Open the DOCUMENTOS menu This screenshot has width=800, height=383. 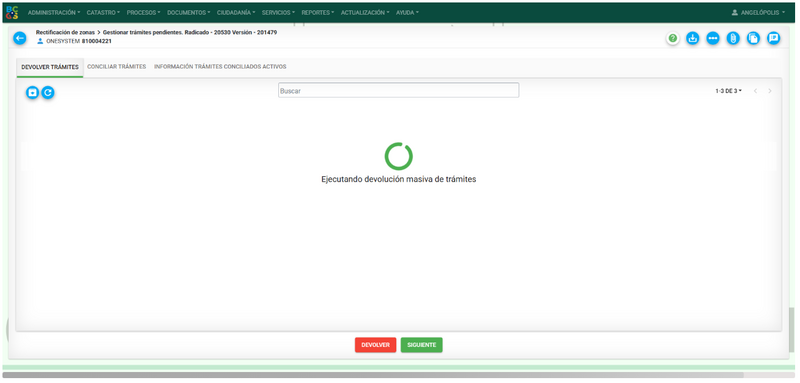click(x=189, y=13)
